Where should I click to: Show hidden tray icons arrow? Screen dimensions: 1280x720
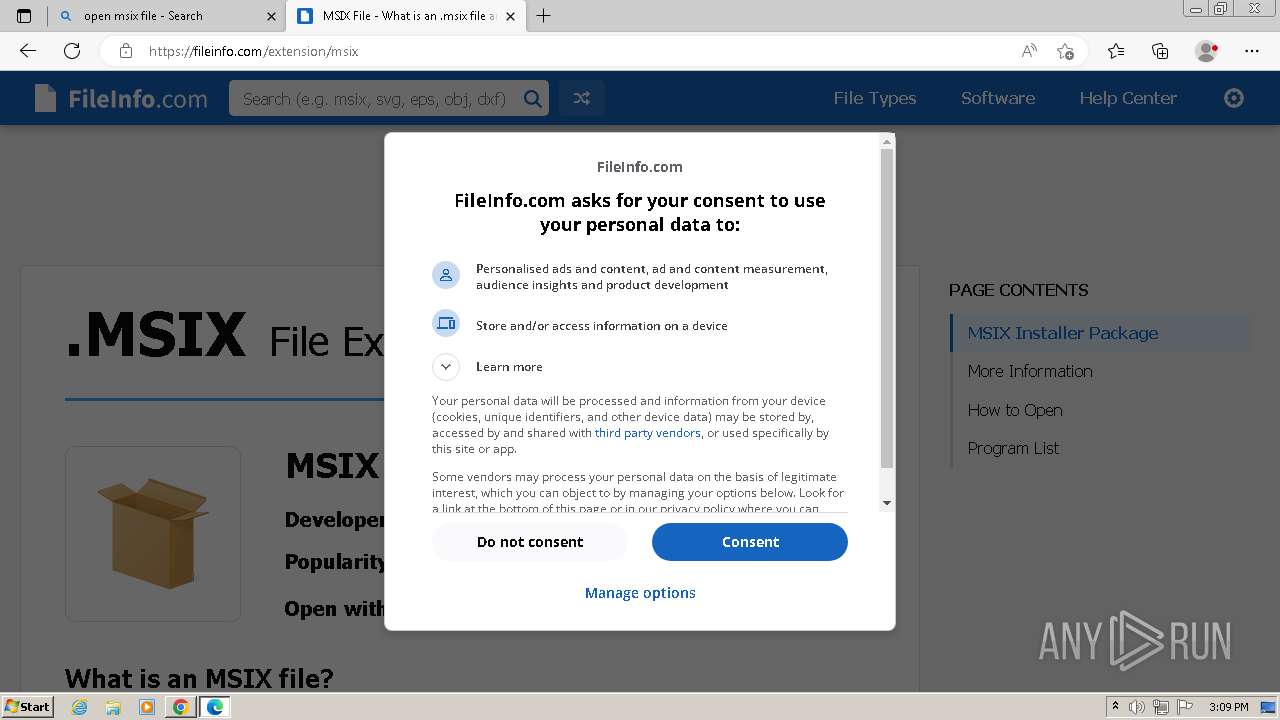point(1116,707)
